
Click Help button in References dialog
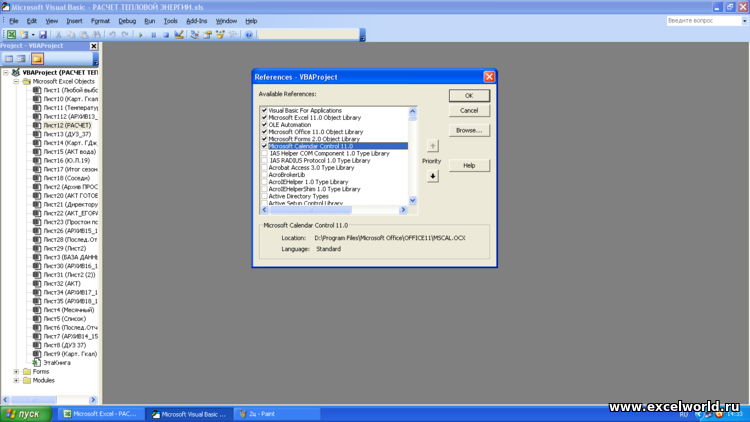tap(469, 166)
